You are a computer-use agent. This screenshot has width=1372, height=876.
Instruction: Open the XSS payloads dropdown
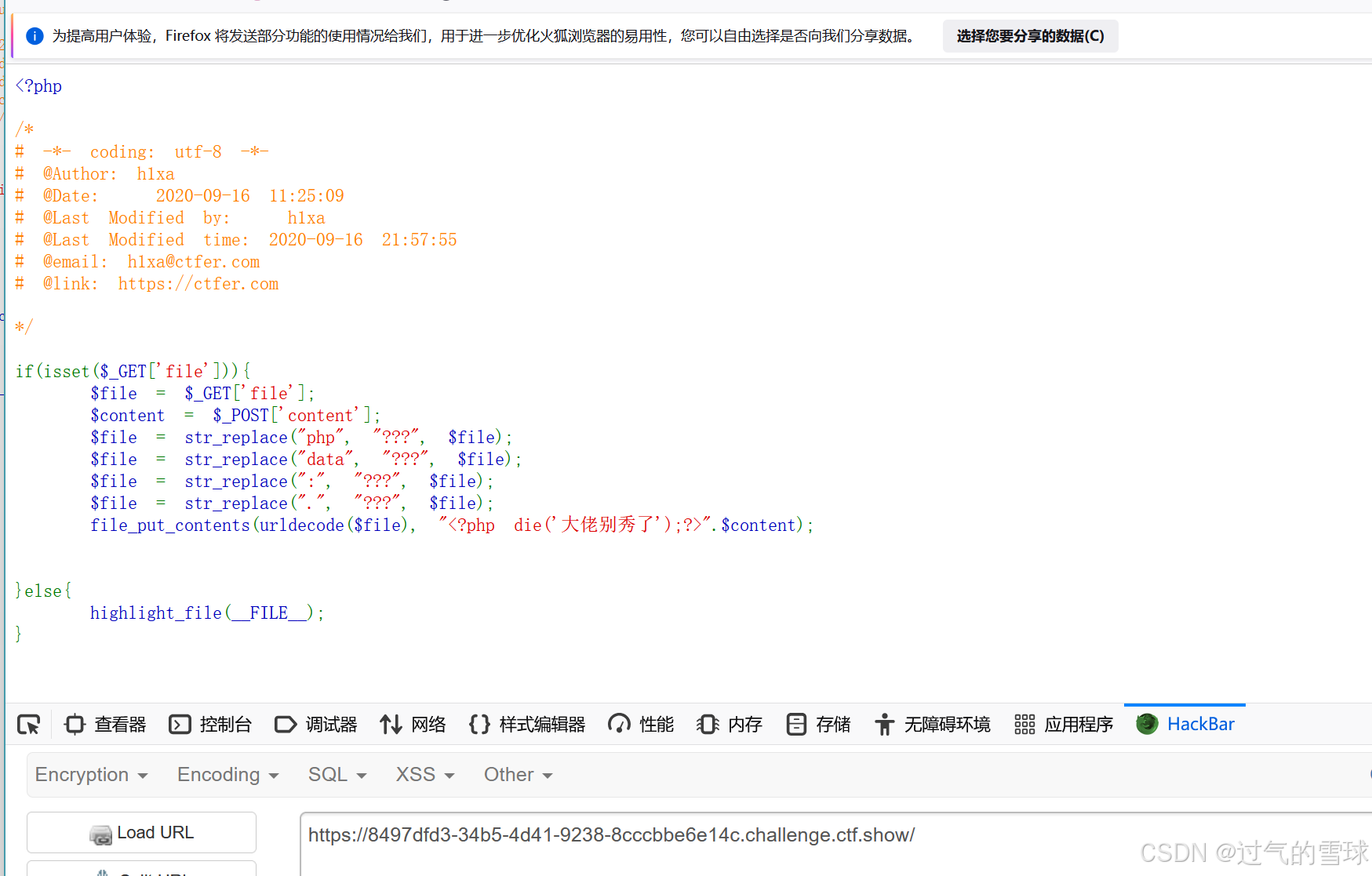(x=424, y=774)
